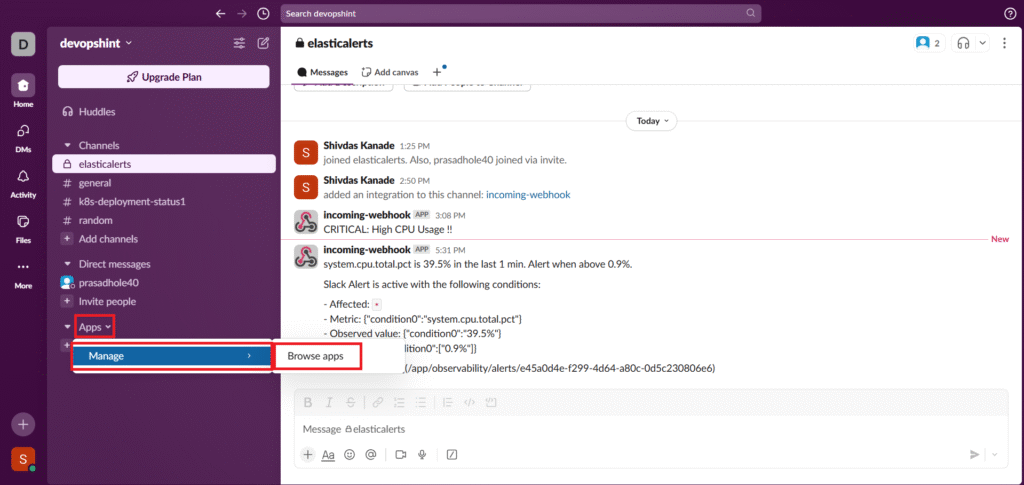Image resolution: width=1024 pixels, height=485 pixels.
Task: Choose Browse apps from the submenu
Action: [315, 356]
